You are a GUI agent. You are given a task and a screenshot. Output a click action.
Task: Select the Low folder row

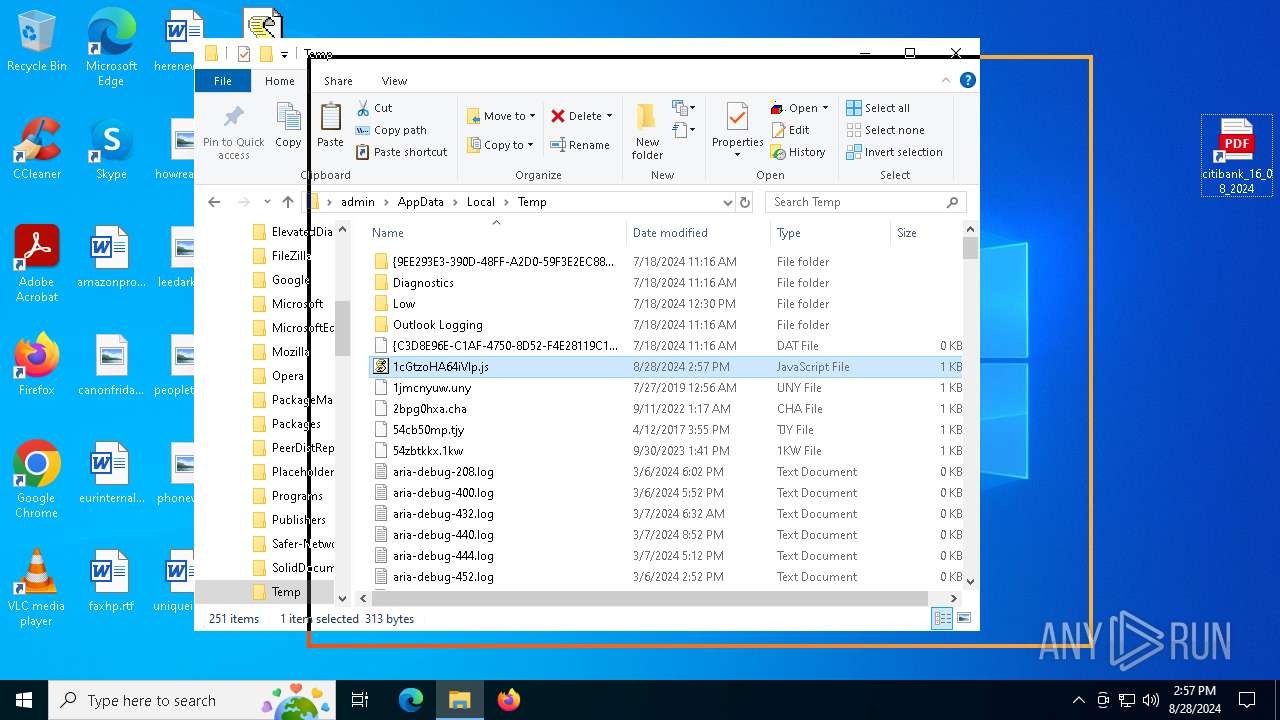[665, 304]
